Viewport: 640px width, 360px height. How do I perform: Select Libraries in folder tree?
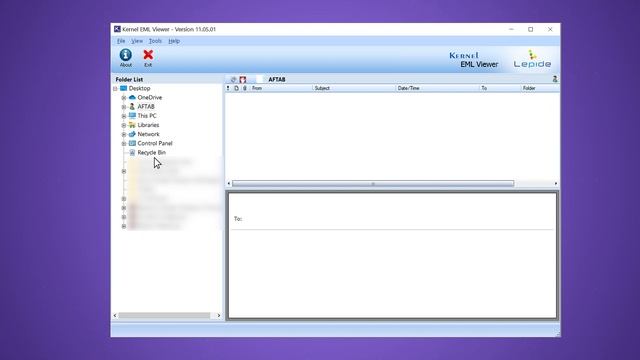click(148, 125)
